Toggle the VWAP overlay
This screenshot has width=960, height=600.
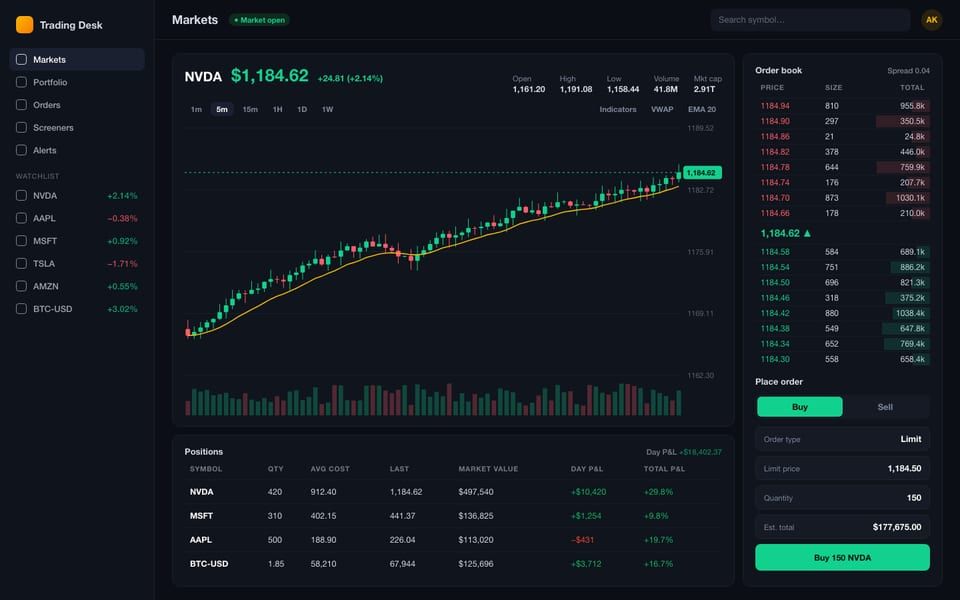[662, 109]
